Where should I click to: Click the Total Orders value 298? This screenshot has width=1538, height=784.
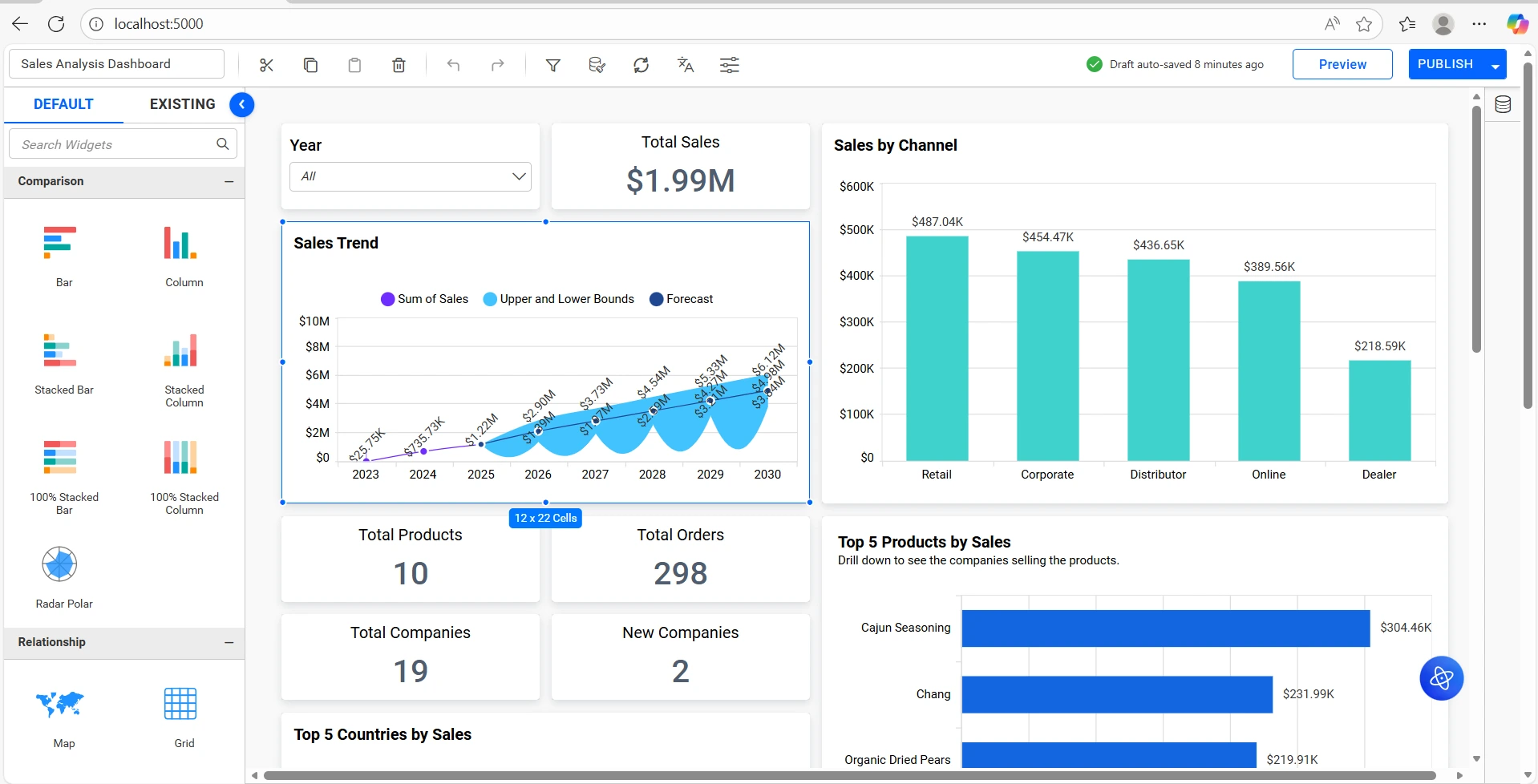coord(681,574)
